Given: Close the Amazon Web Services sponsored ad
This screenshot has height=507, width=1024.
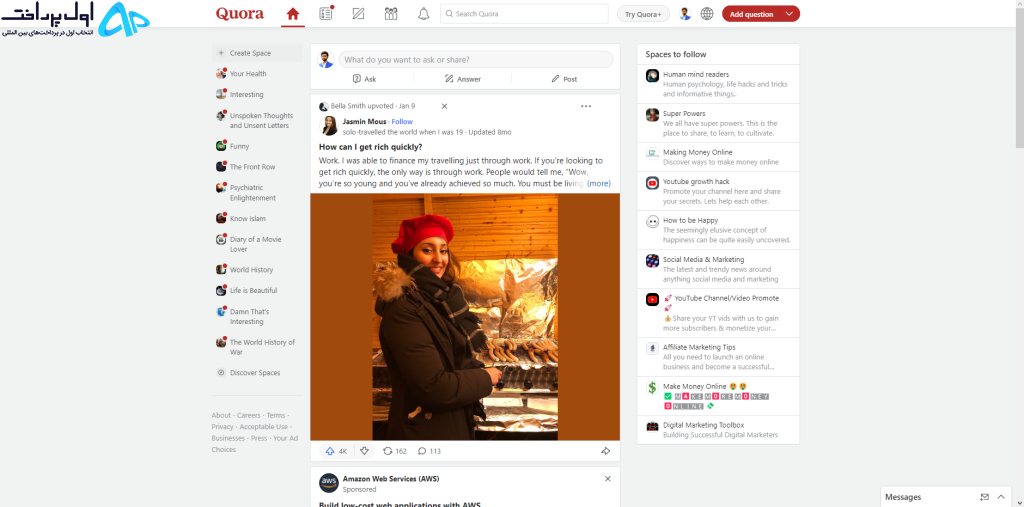Looking at the screenshot, I should (x=607, y=479).
